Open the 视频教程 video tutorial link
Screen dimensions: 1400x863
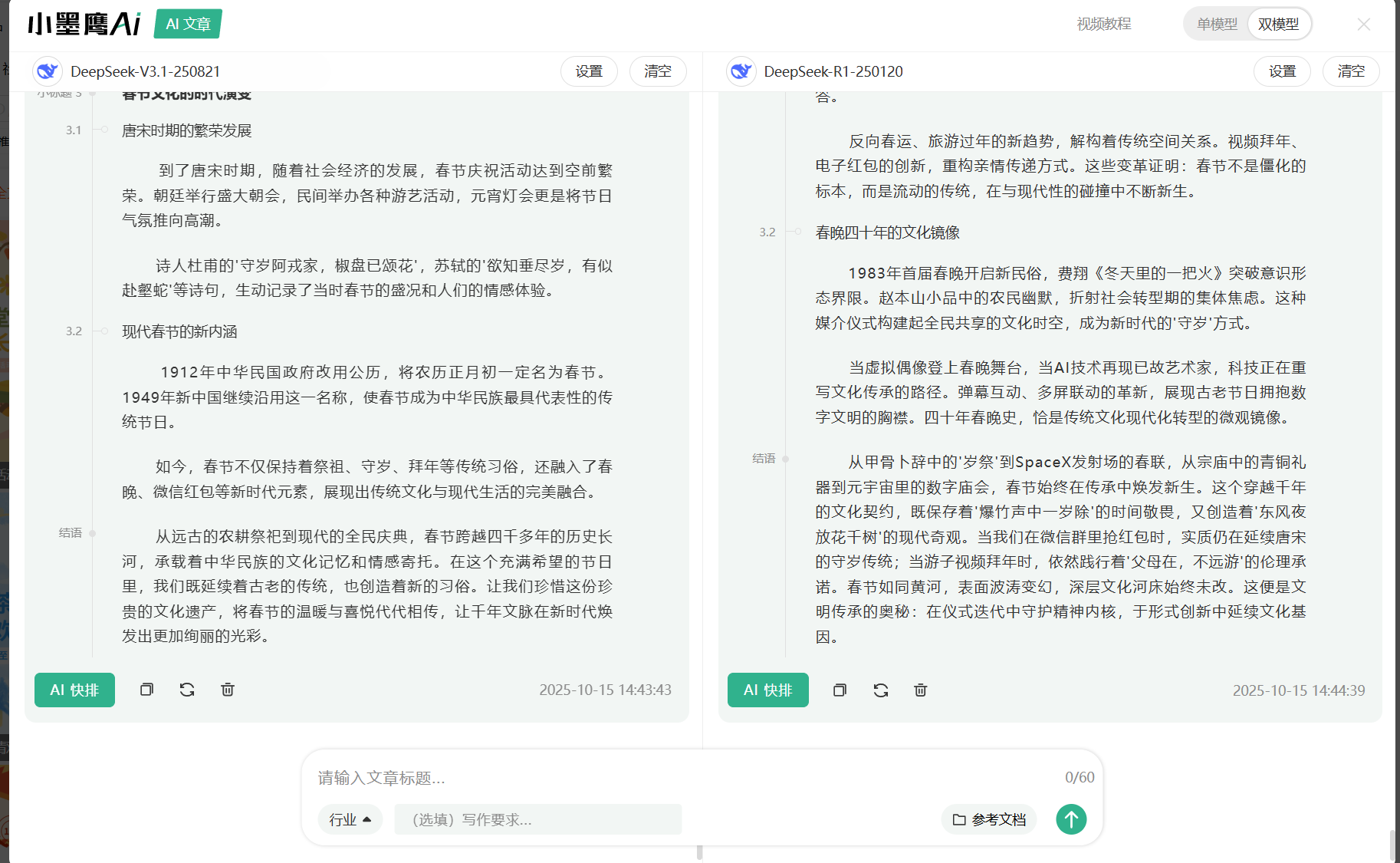(1103, 24)
